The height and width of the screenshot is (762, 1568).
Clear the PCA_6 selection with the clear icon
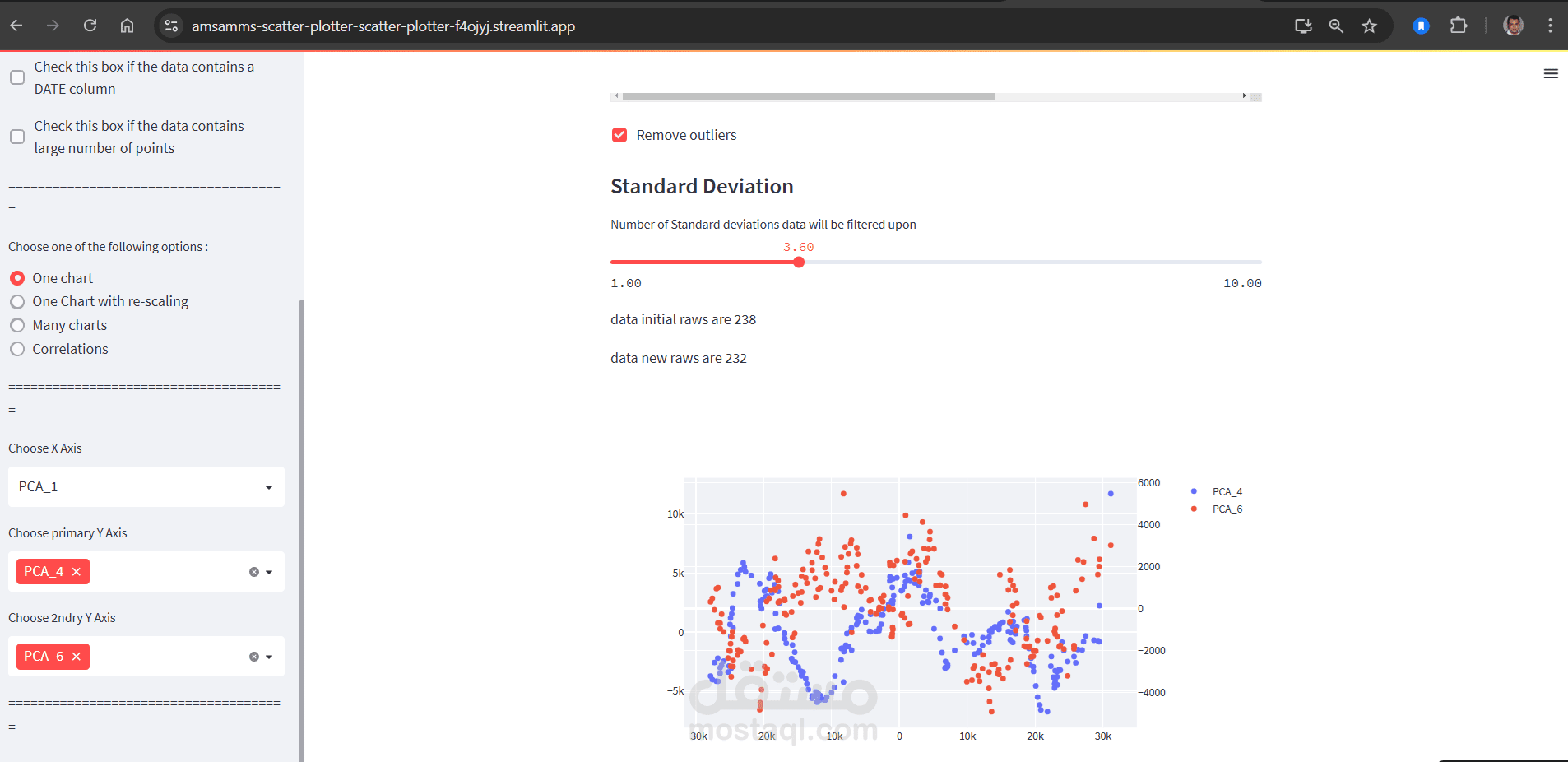pos(253,656)
